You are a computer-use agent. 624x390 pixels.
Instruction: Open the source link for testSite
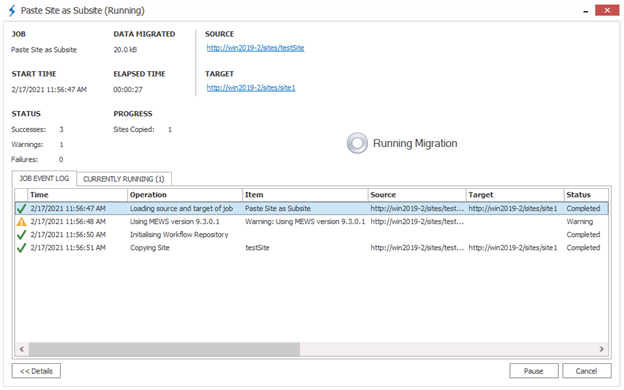[x=255, y=48]
